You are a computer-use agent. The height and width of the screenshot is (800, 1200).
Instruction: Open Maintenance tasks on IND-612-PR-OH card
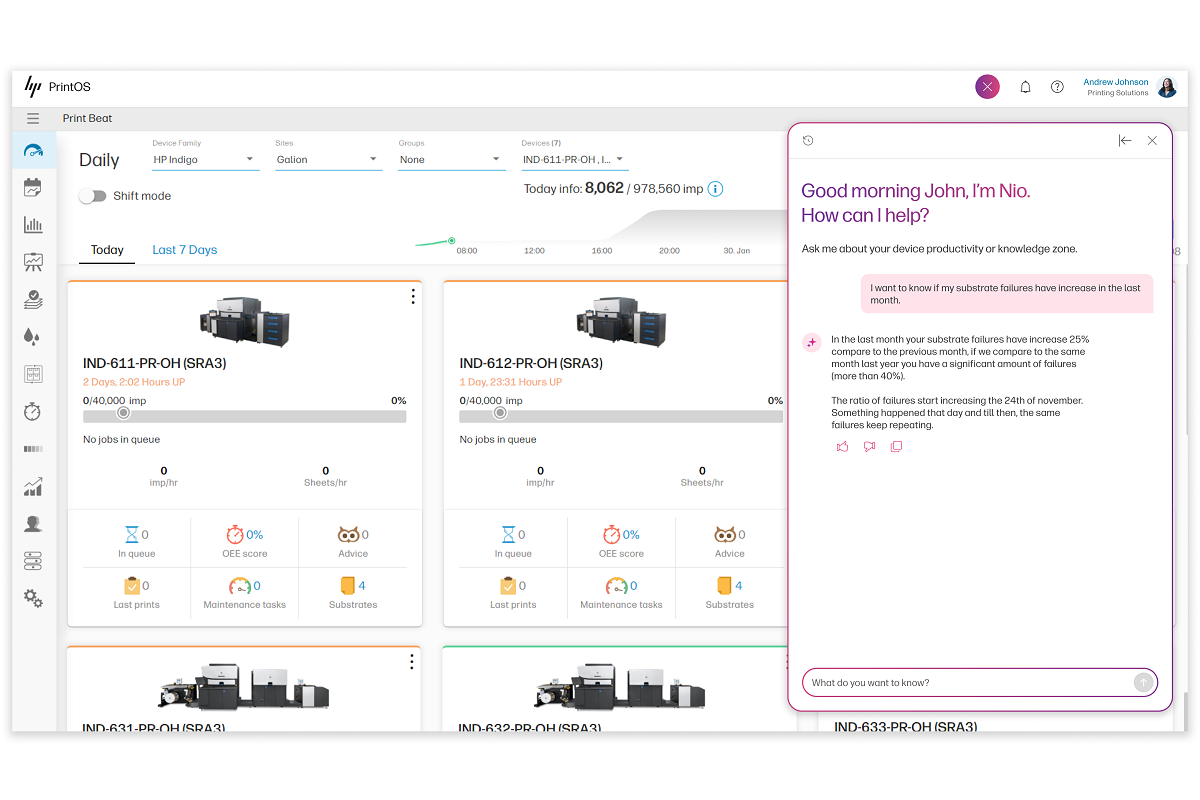coord(621,592)
